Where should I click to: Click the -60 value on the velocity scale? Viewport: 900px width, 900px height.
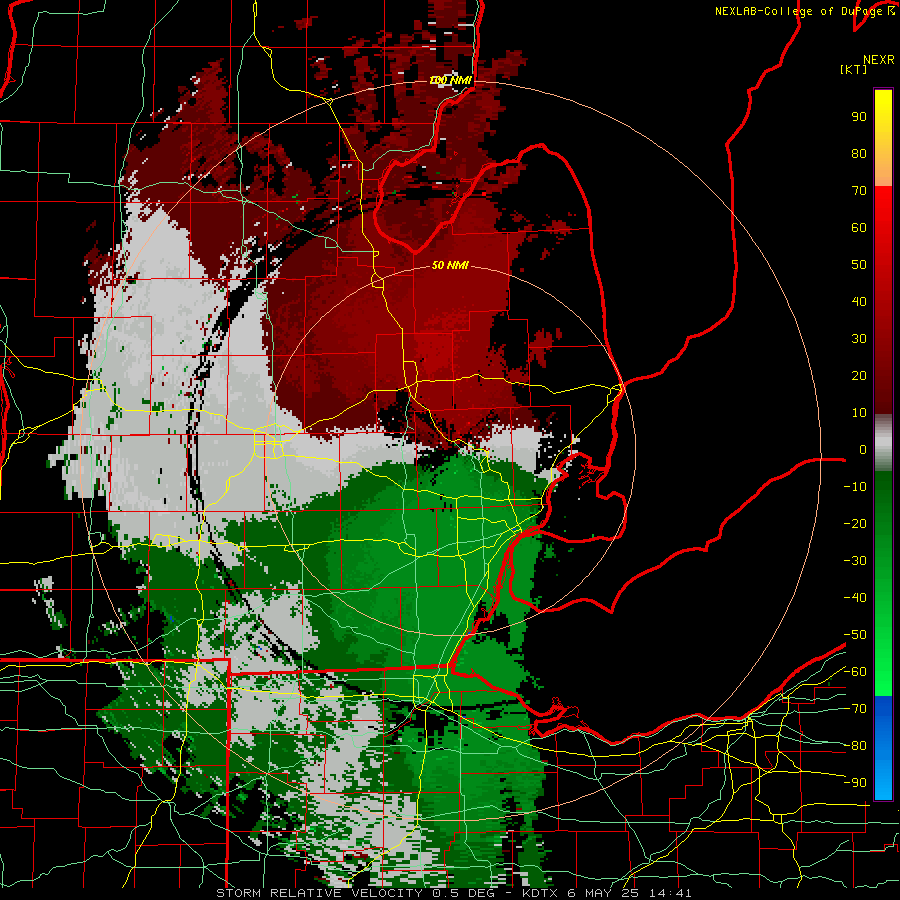(855, 672)
